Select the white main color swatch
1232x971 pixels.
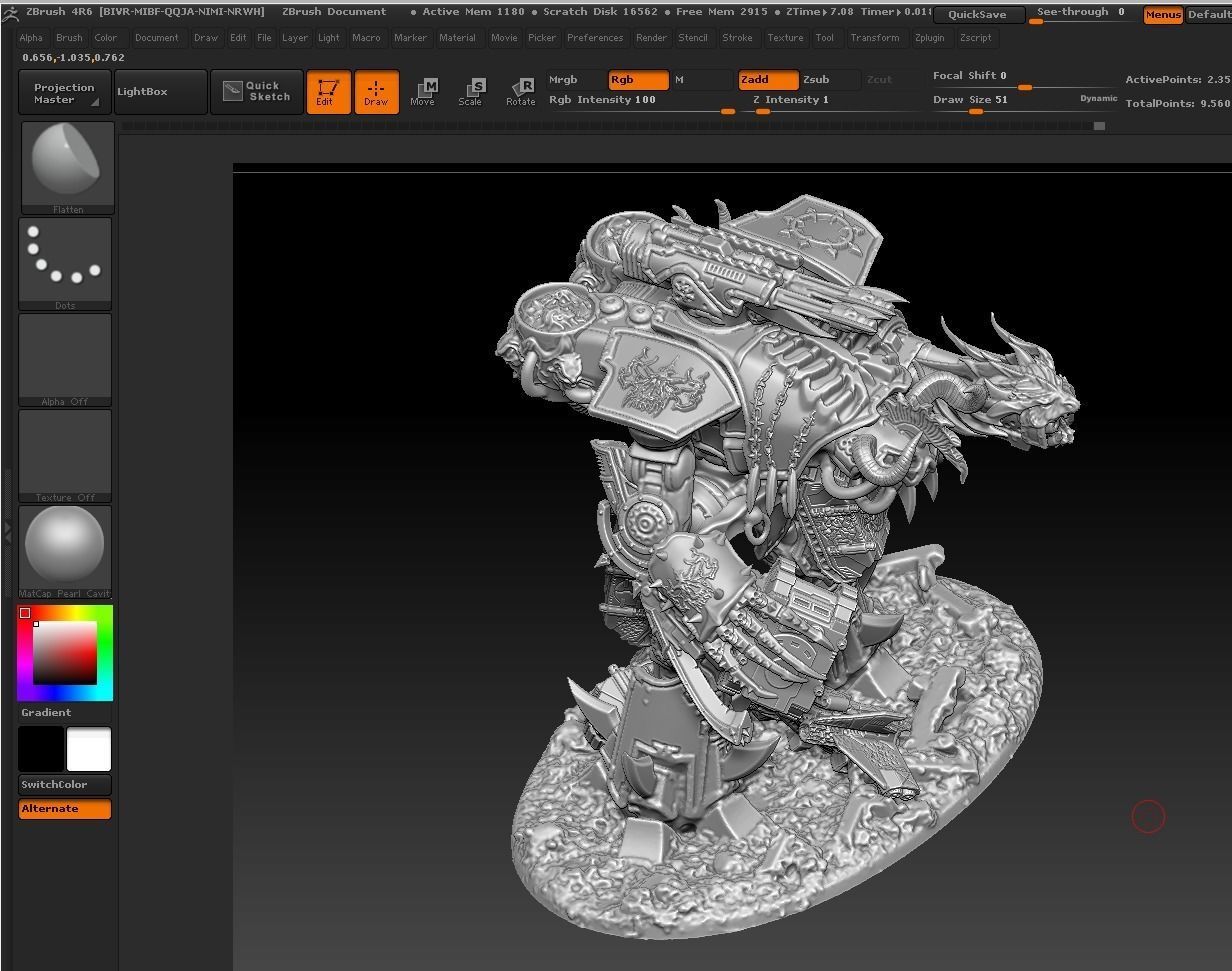[89, 749]
